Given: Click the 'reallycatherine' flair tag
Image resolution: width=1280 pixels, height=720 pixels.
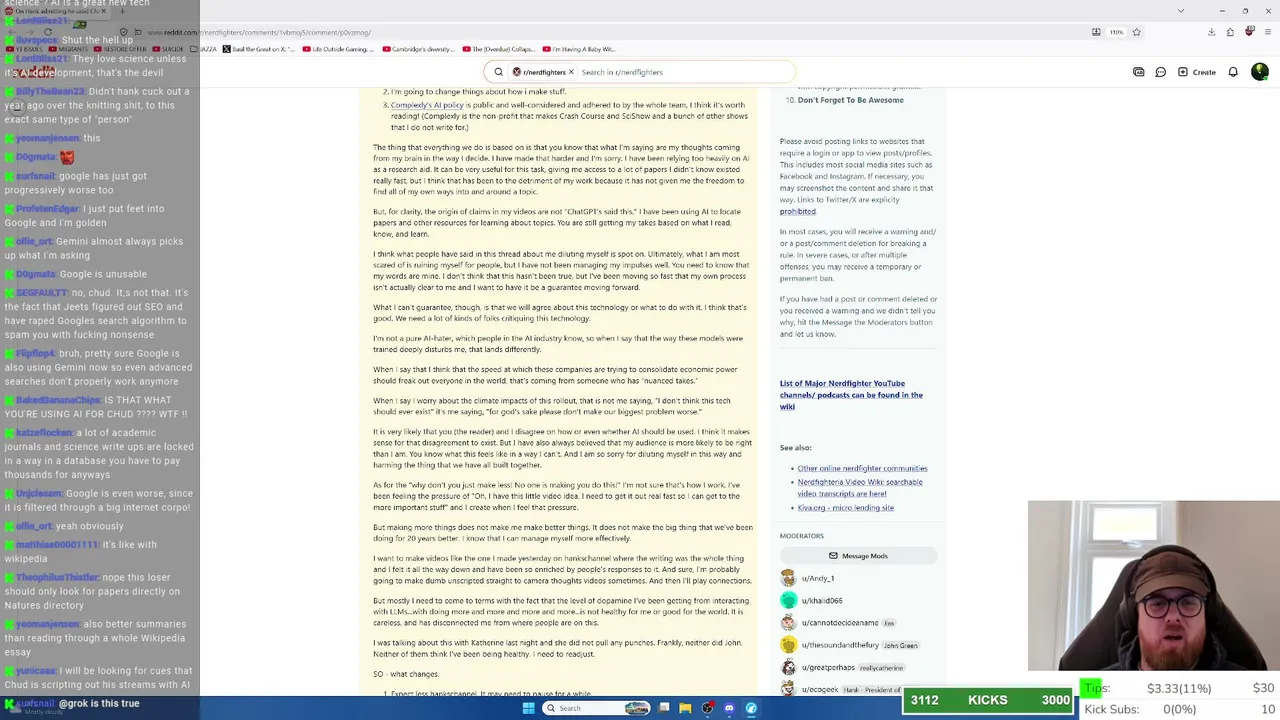Looking at the screenshot, I should click(881, 667).
